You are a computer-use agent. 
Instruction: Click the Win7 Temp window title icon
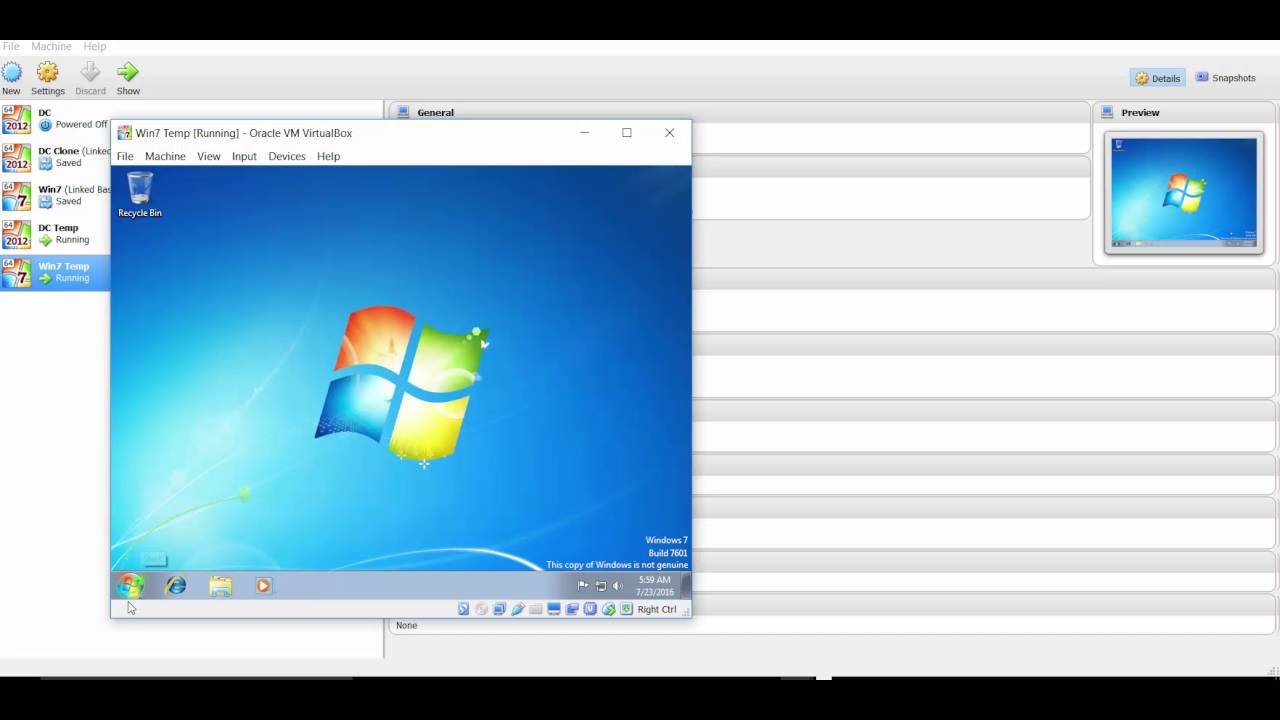pyautogui.click(x=124, y=133)
